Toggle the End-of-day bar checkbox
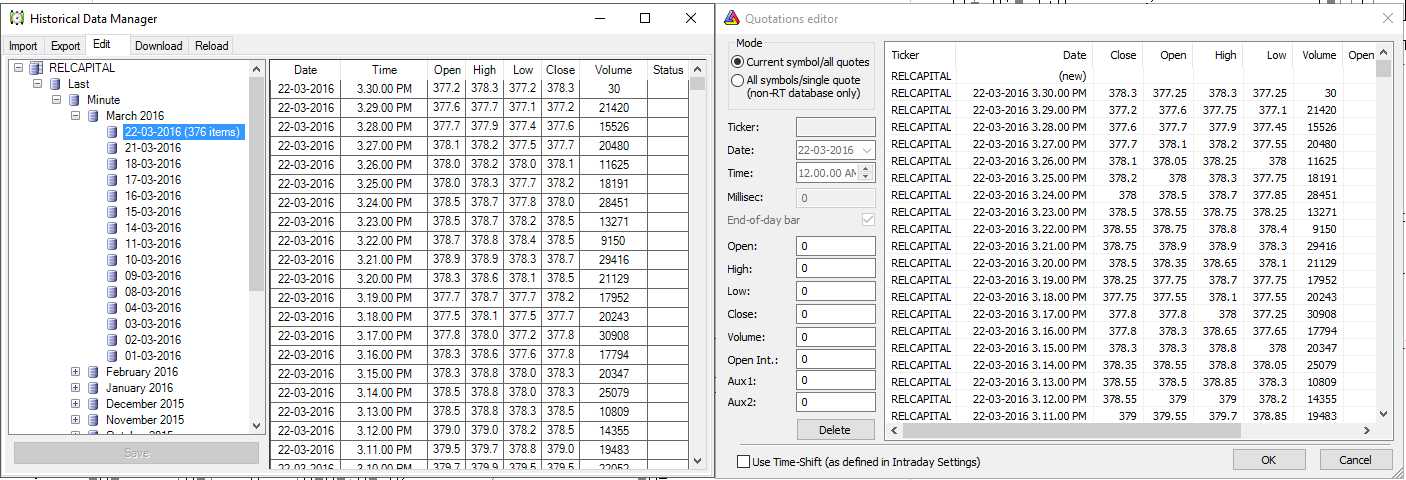The width and height of the screenshot is (1406, 480). click(x=867, y=220)
